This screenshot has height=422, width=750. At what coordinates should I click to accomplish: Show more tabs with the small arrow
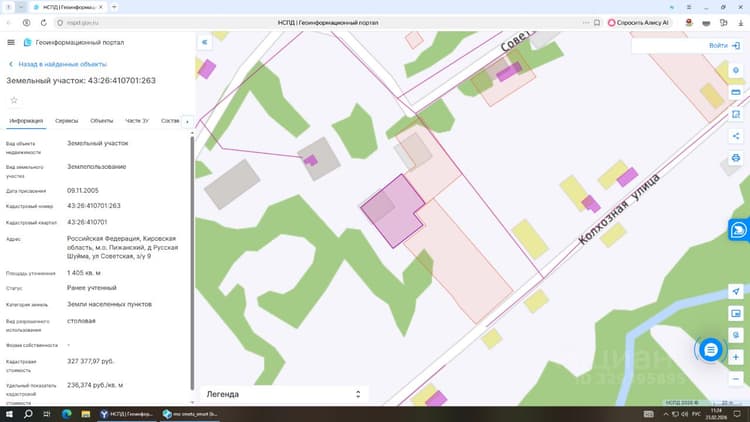pyautogui.click(x=187, y=122)
